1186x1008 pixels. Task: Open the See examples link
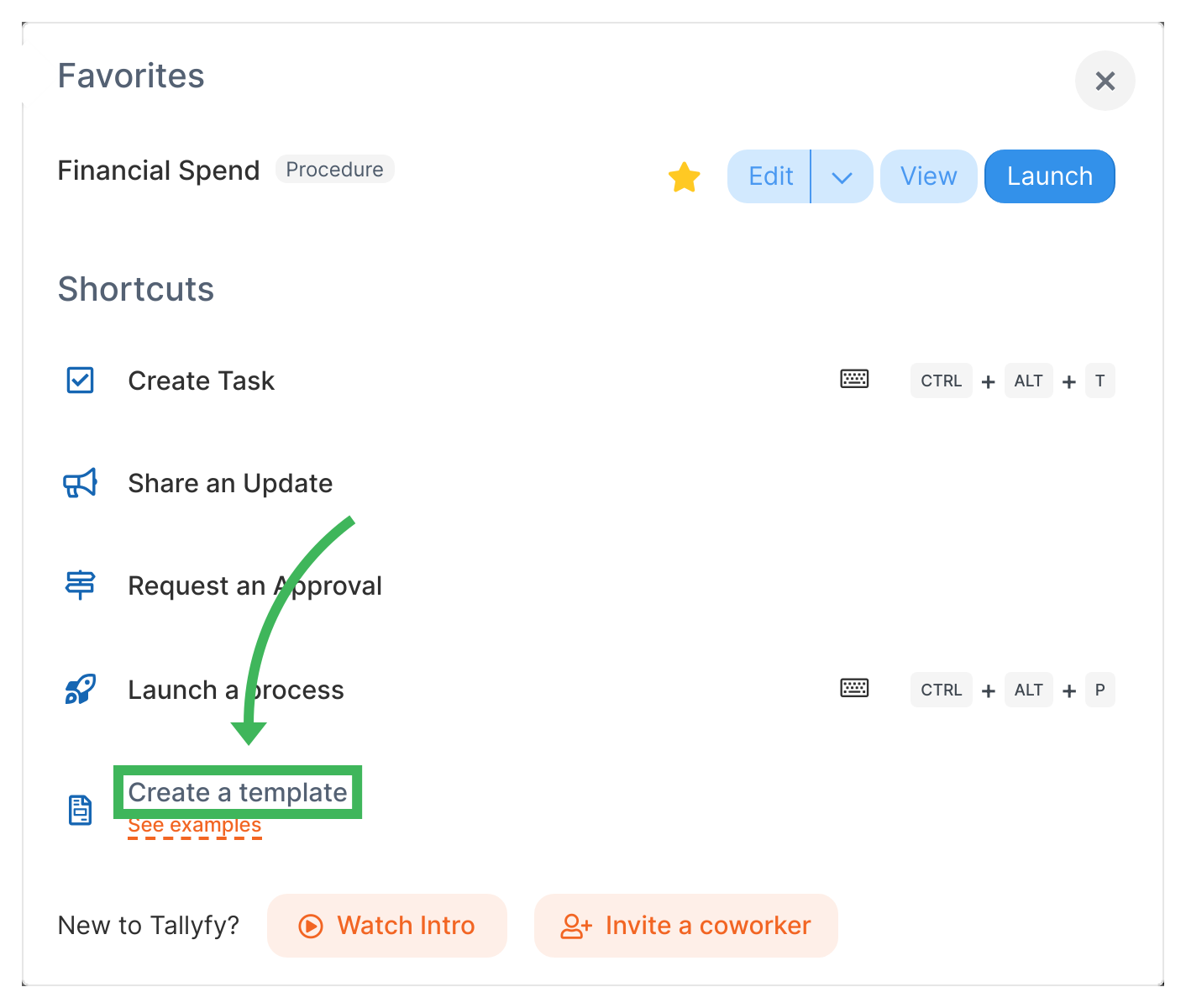click(x=195, y=826)
